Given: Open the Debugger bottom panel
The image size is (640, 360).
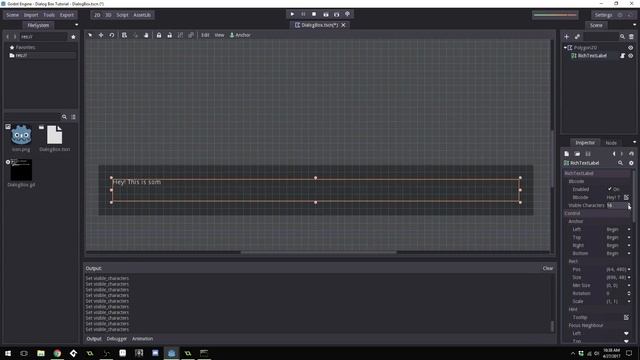Looking at the screenshot, I should click(117, 339).
